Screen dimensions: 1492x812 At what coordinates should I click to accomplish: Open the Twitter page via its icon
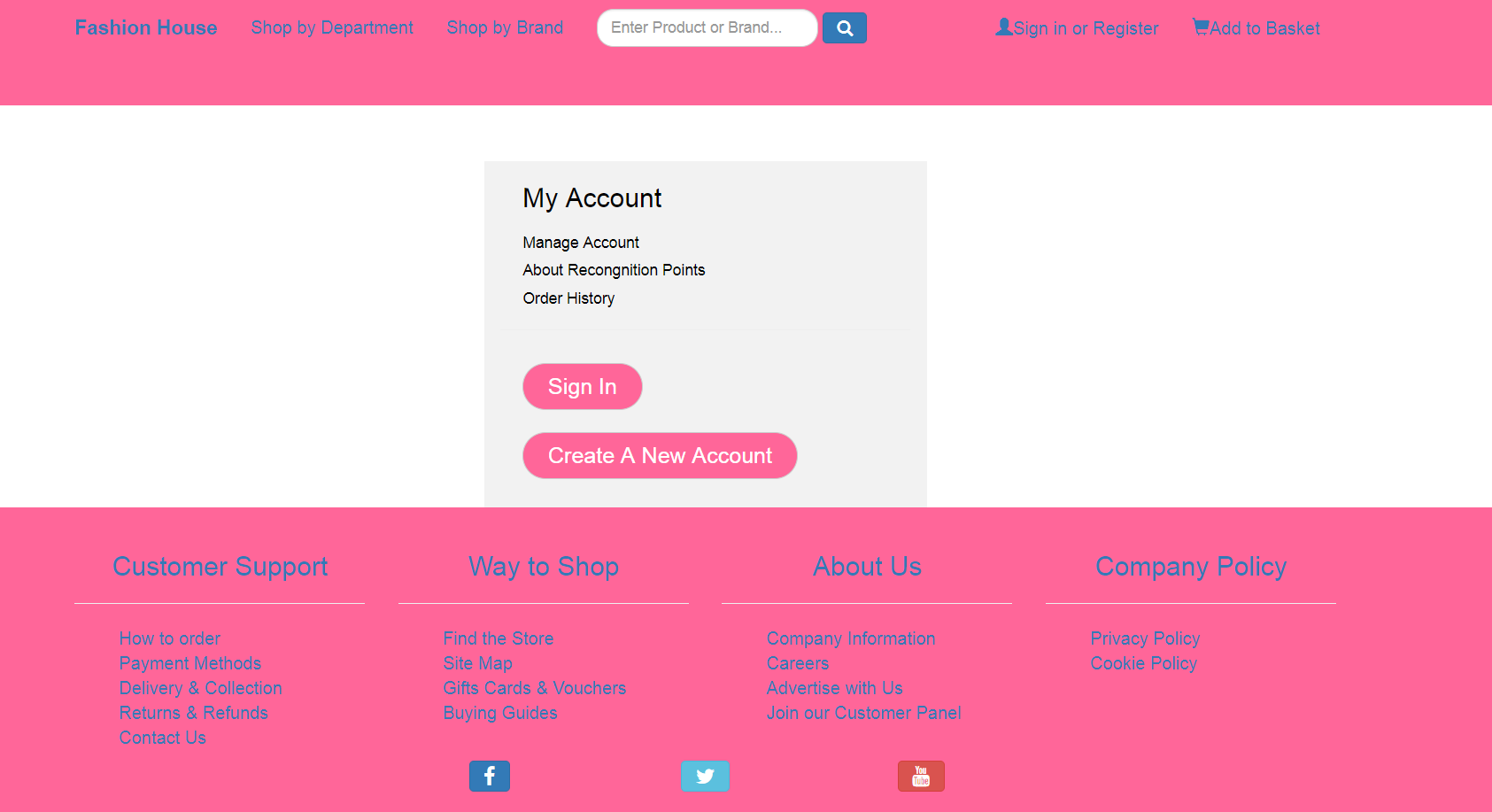coord(705,776)
